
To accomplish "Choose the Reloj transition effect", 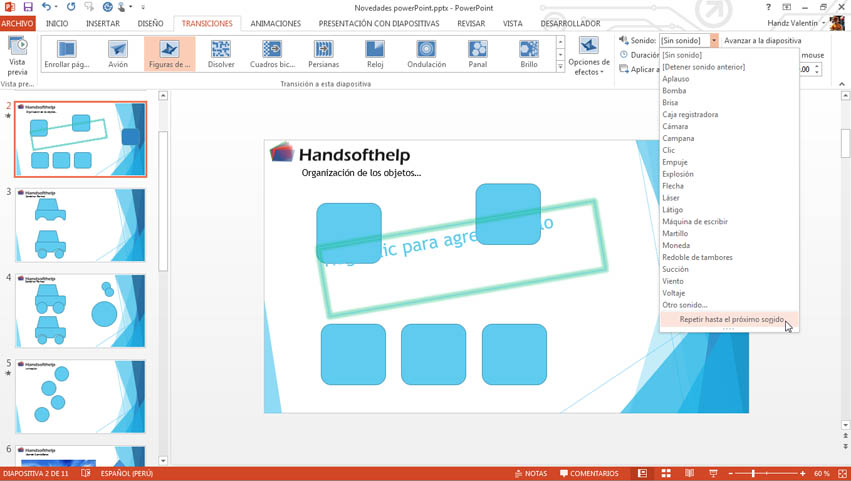I will coord(375,54).
